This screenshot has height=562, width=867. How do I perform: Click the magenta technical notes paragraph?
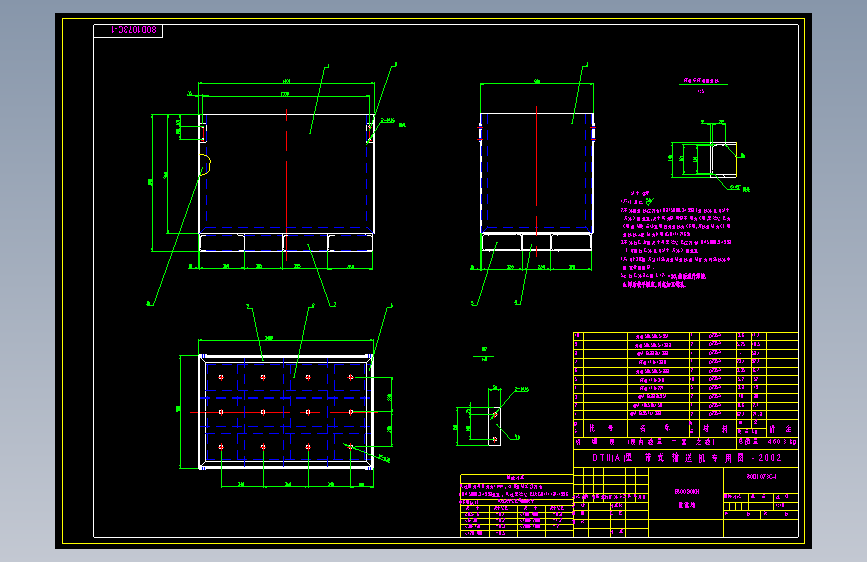676,240
